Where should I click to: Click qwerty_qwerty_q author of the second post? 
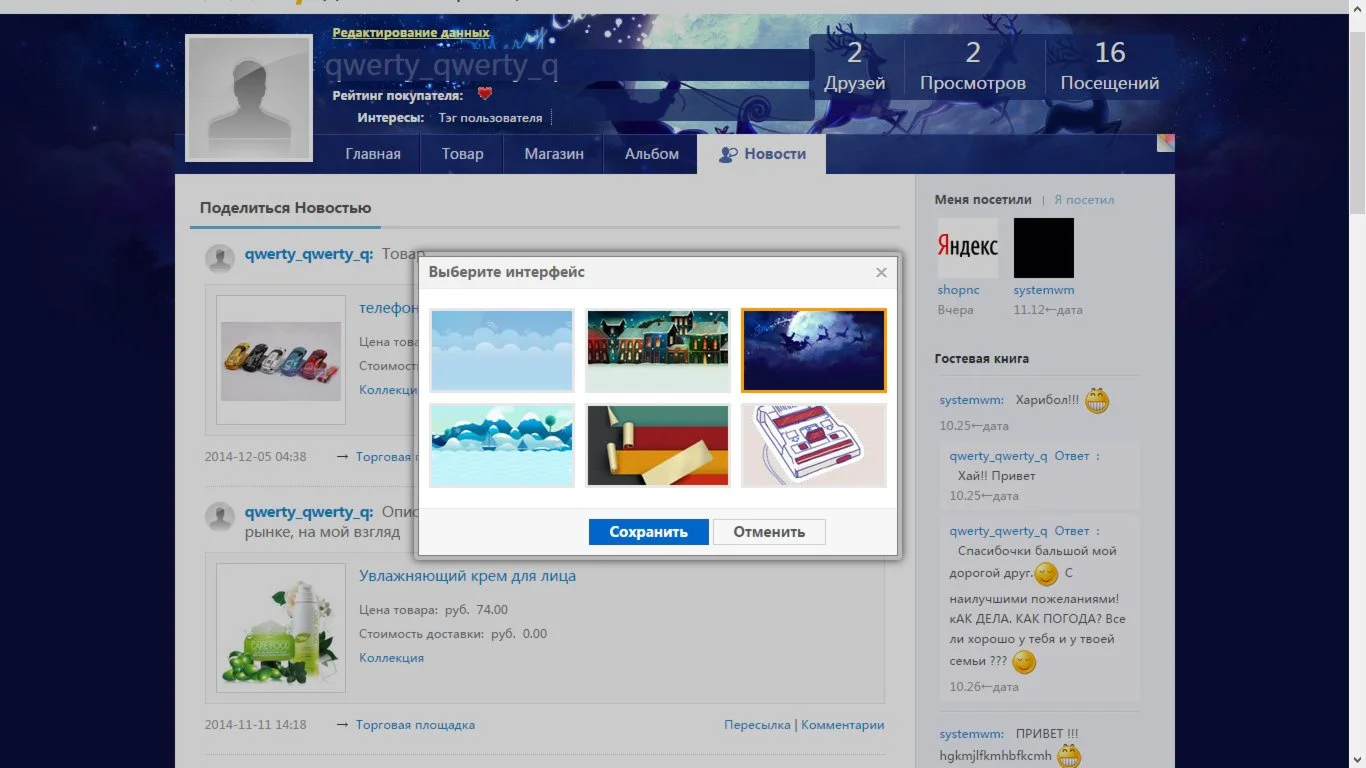click(x=309, y=512)
